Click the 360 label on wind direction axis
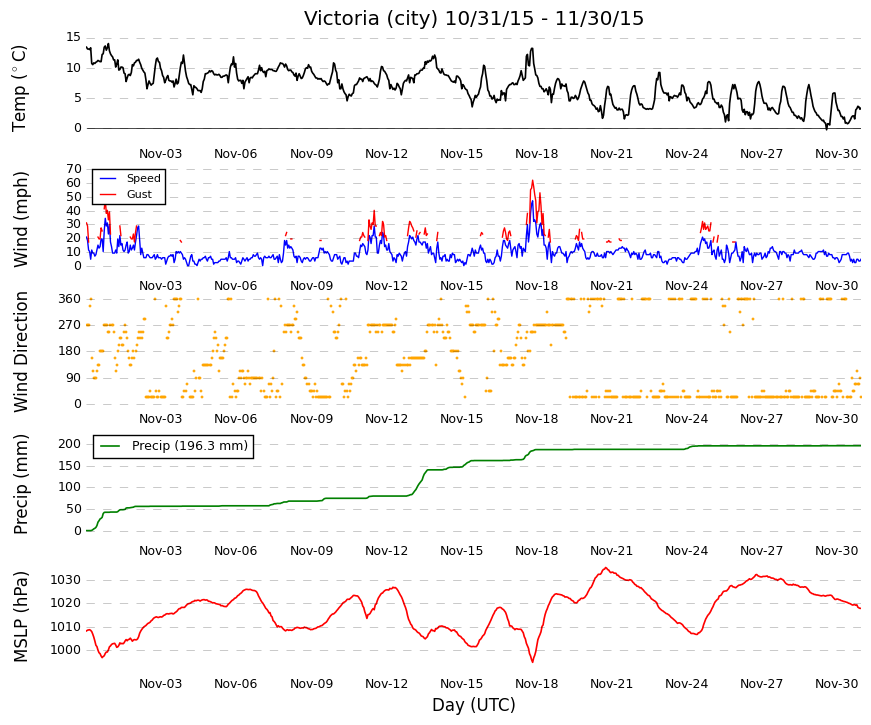 (x=70, y=299)
